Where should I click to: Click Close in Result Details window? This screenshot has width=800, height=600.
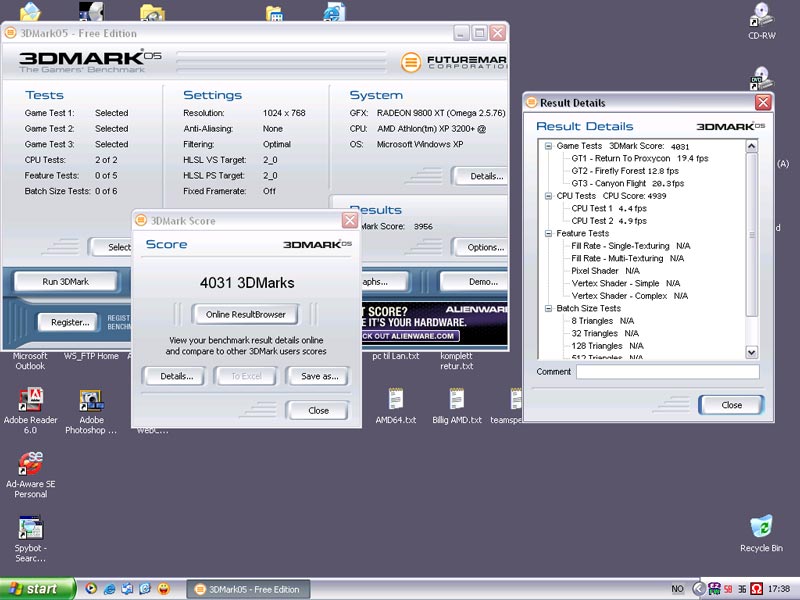(x=731, y=405)
